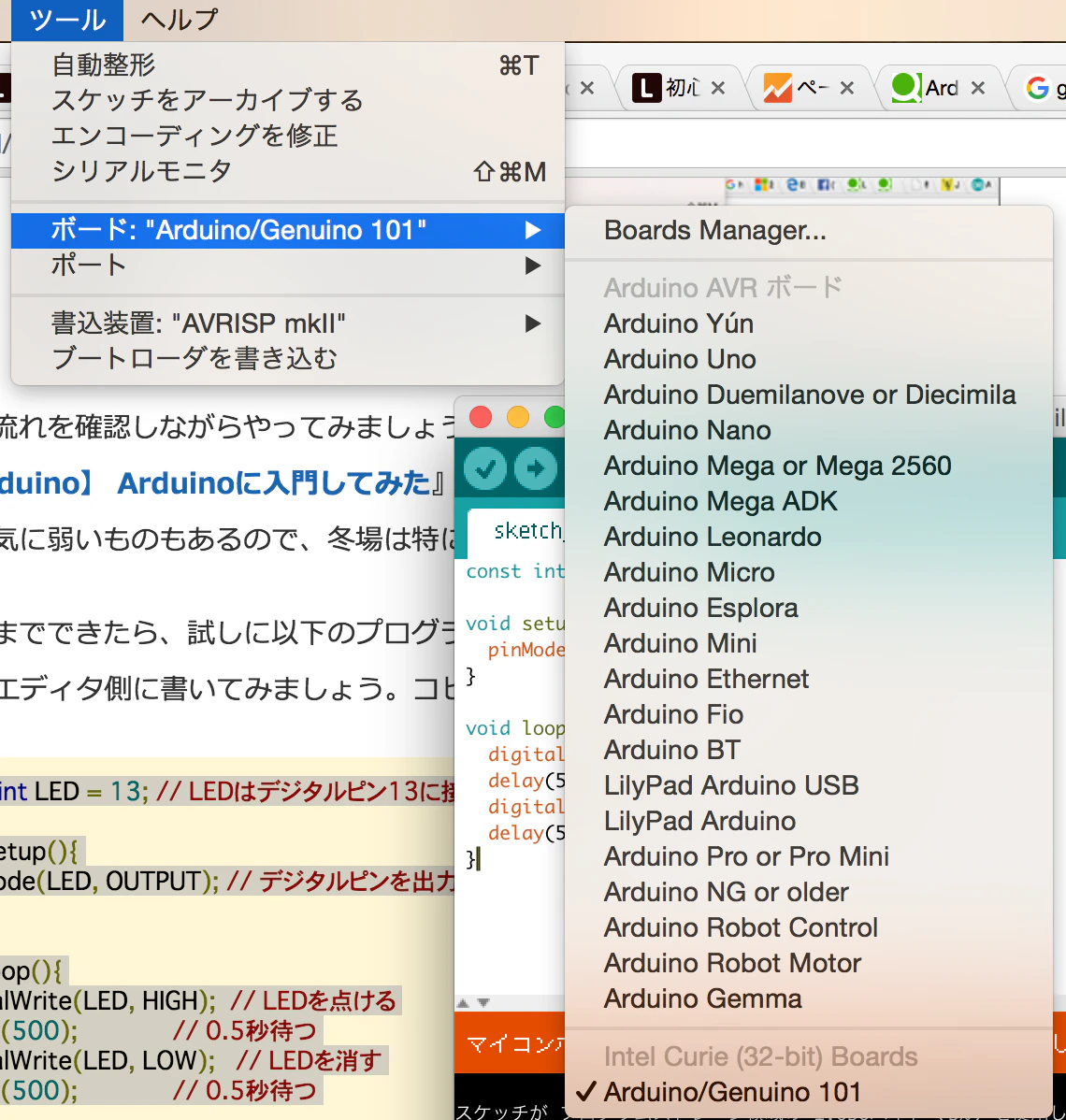Select Arduino Duemilanove or Diecimila board
This screenshot has height=1120, width=1066.
(x=809, y=395)
